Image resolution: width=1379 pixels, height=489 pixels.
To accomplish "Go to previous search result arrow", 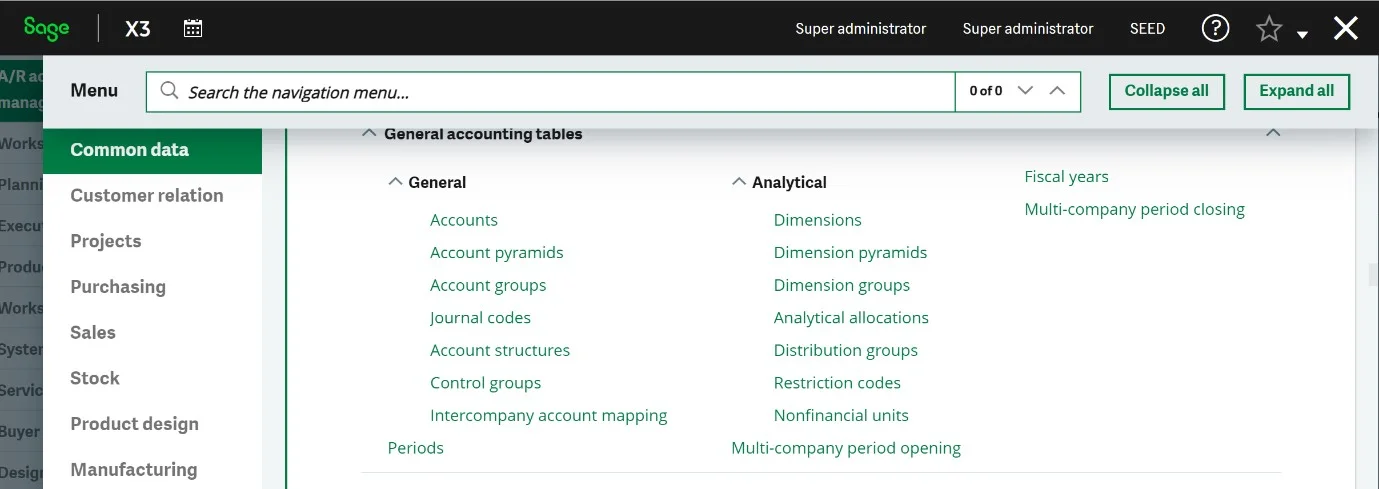I will (1057, 91).
